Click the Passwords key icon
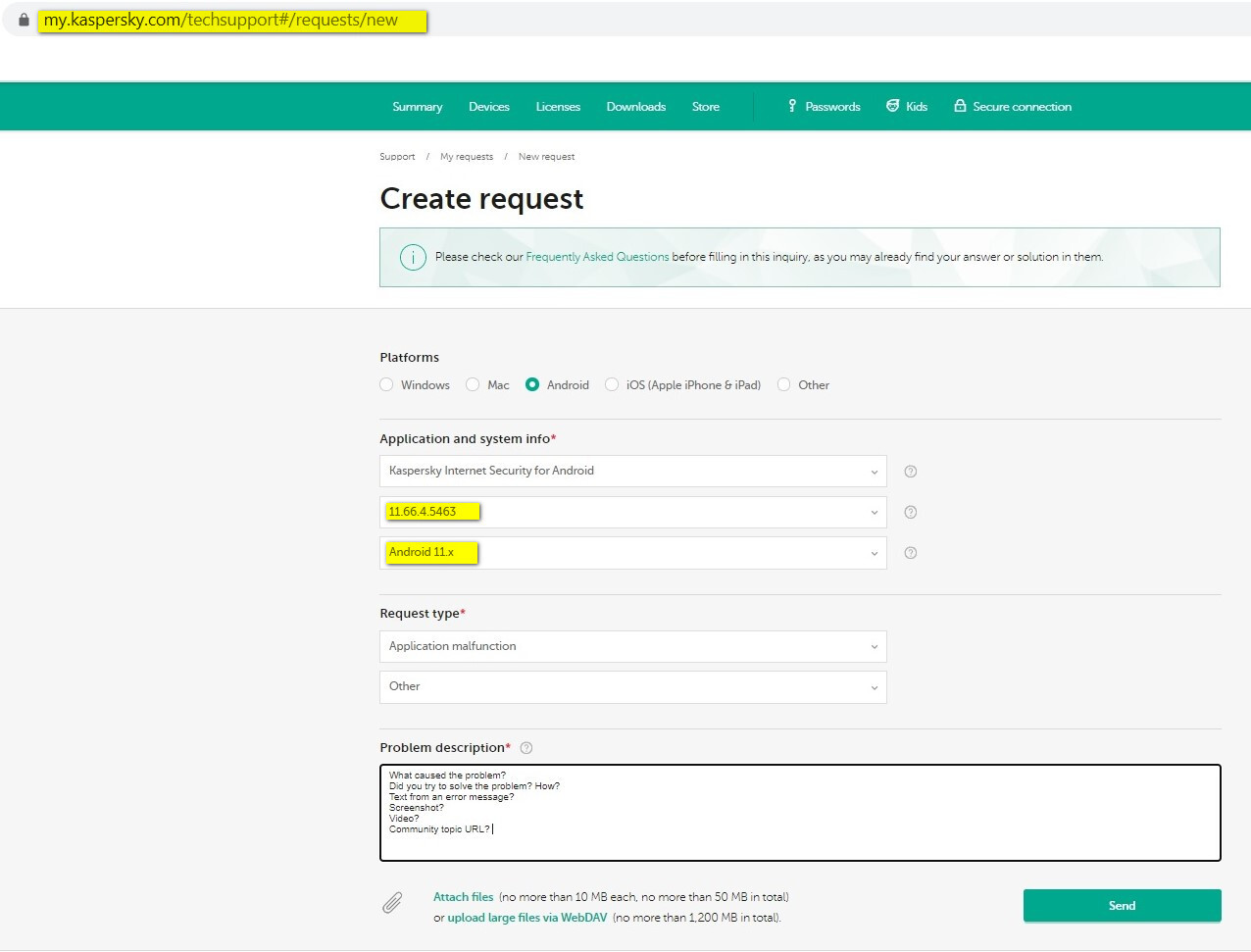Screen dimensions: 1251x952 point(792,106)
